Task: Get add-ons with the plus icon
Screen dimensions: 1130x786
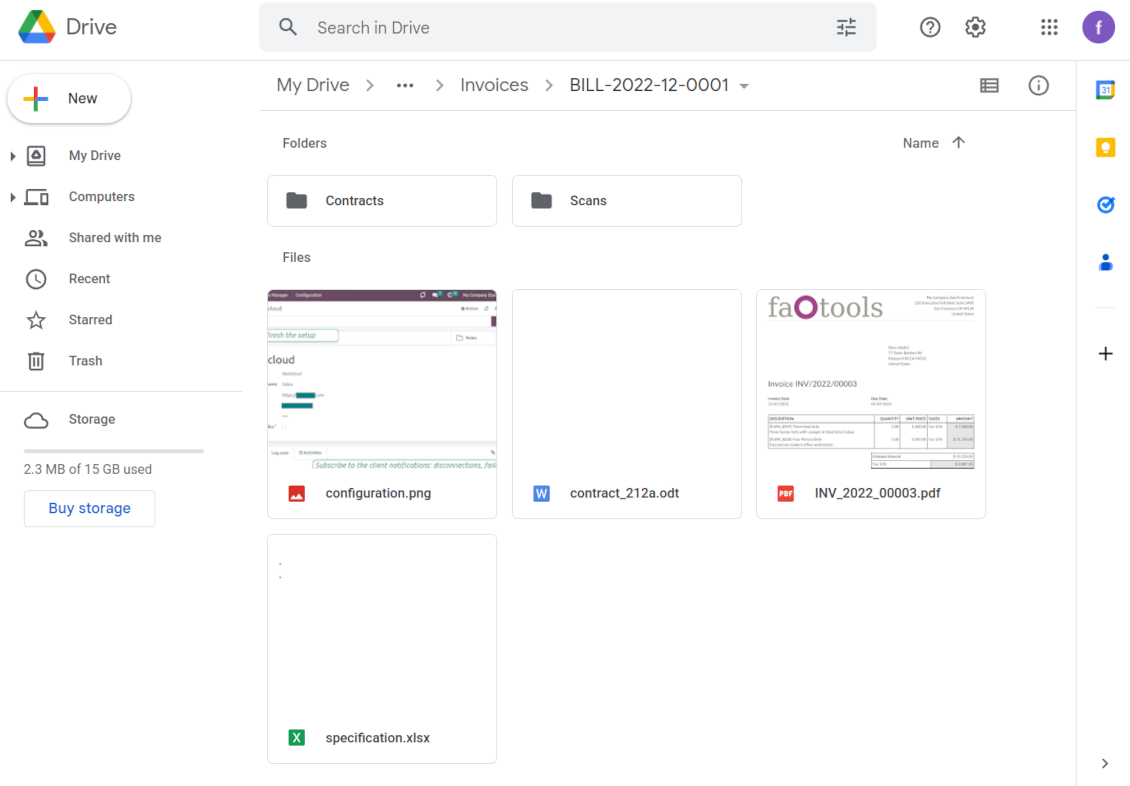Action: pyautogui.click(x=1105, y=354)
